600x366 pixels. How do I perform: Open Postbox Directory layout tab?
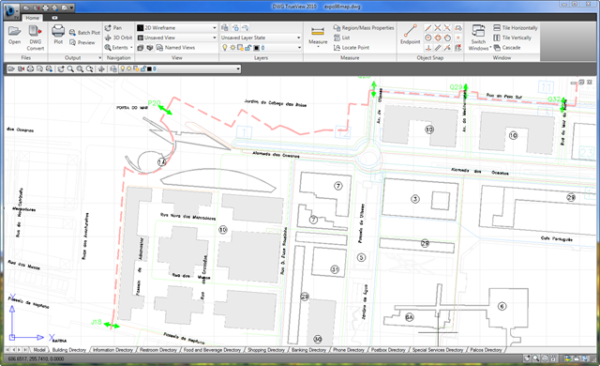(x=388, y=350)
